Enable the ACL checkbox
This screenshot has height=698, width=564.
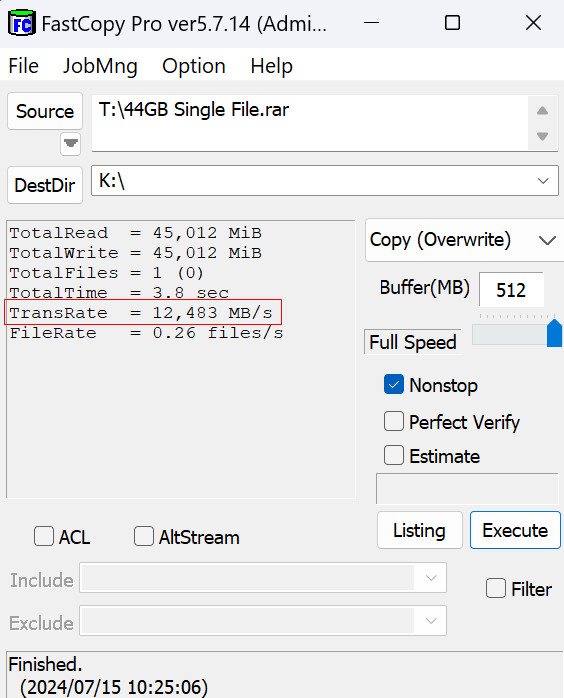(44, 536)
